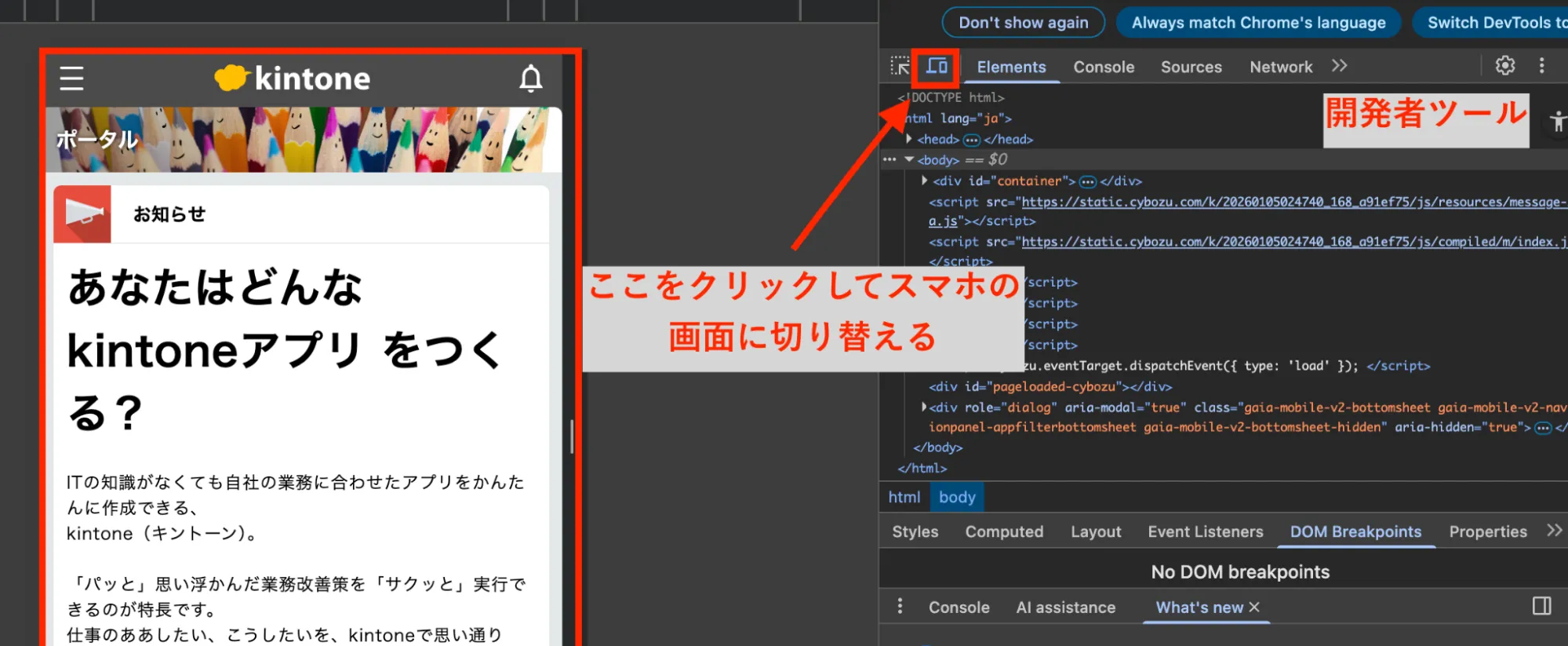Screen dimensions: 1568x646
Task: Click the mobile preview scrollbar handle
Action: coord(571,436)
